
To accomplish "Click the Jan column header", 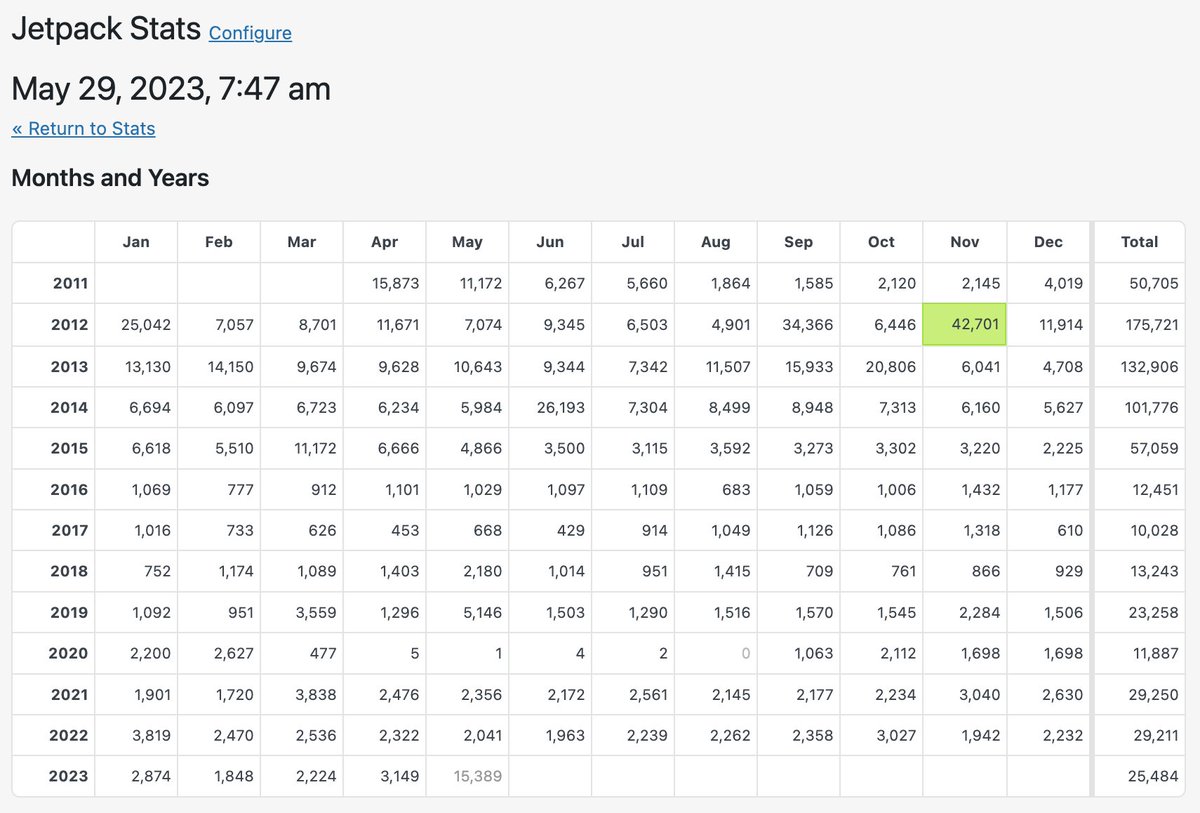I will click(136, 242).
